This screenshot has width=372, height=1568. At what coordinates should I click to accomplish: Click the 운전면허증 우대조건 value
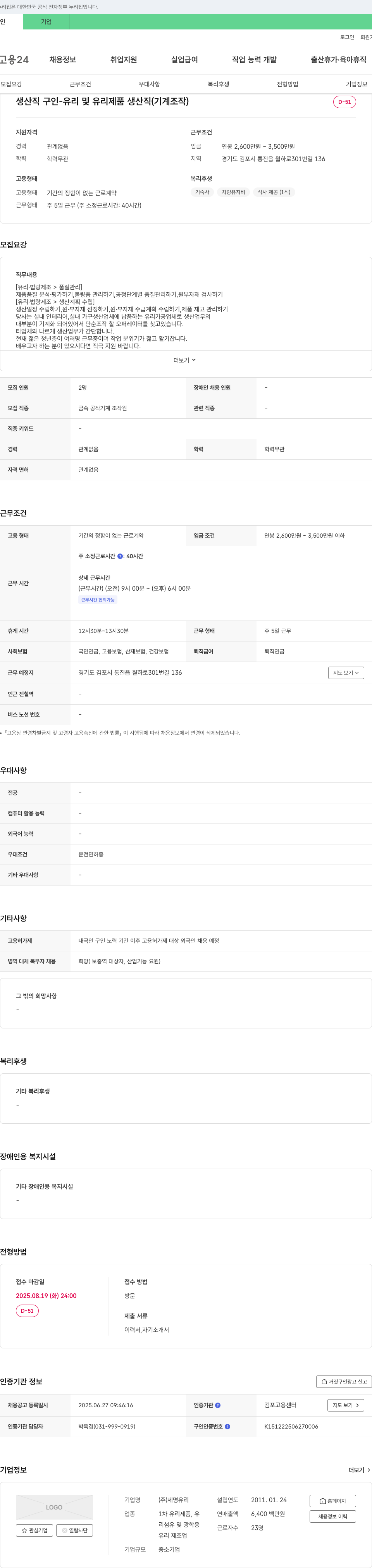91,854
